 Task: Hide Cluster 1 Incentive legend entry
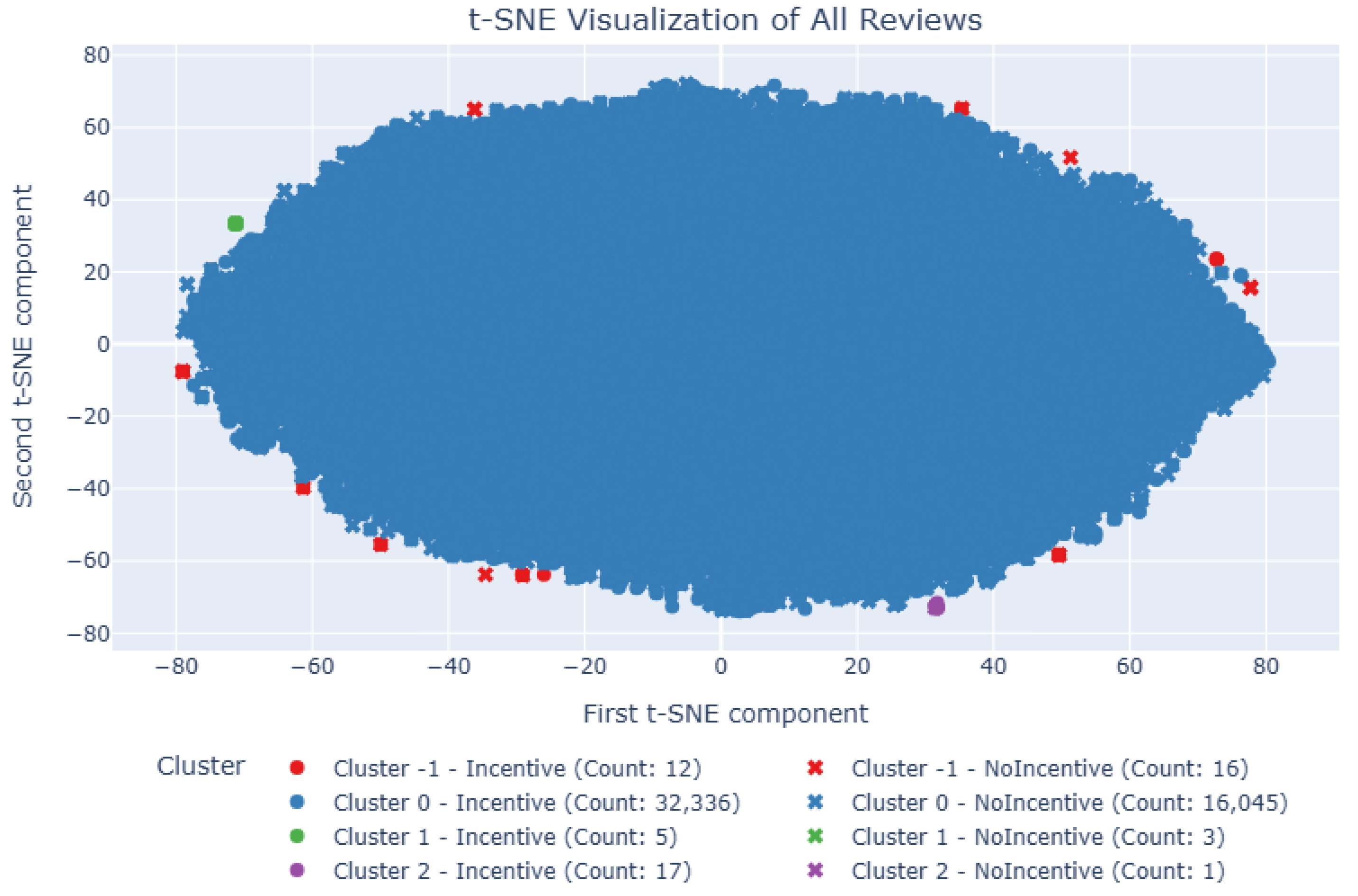506,837
